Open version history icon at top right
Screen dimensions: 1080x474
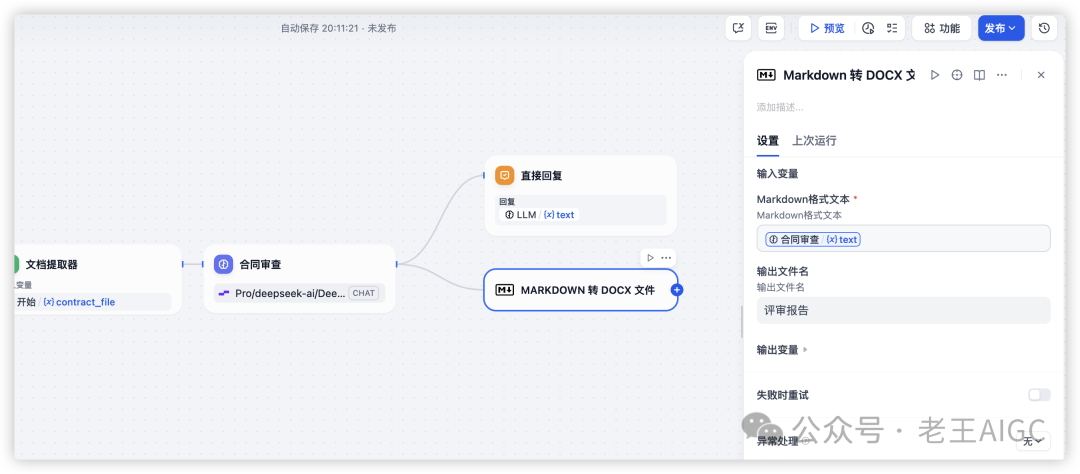[1044, 28]
